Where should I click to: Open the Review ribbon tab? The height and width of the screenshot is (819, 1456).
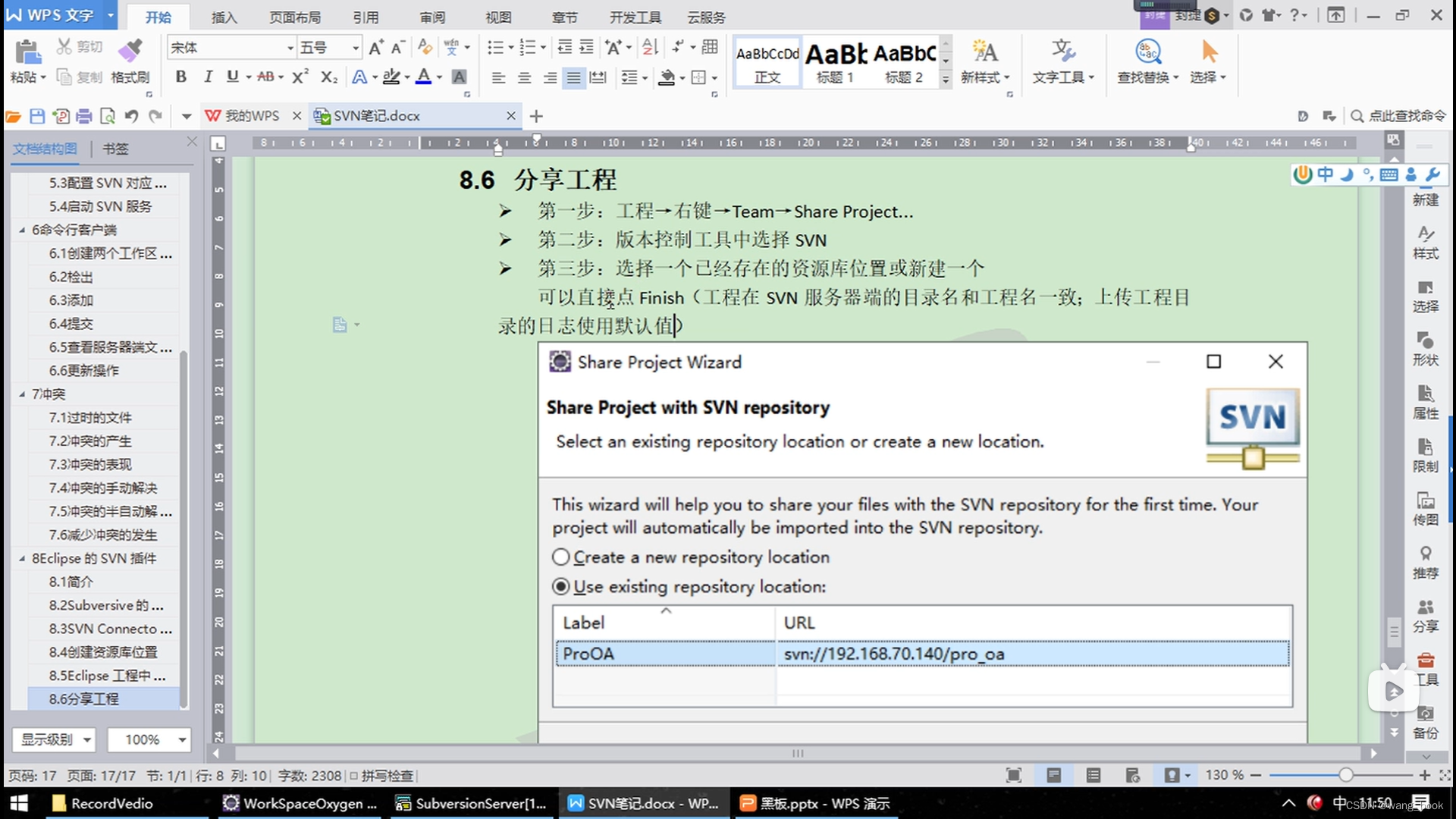point(432,17)
